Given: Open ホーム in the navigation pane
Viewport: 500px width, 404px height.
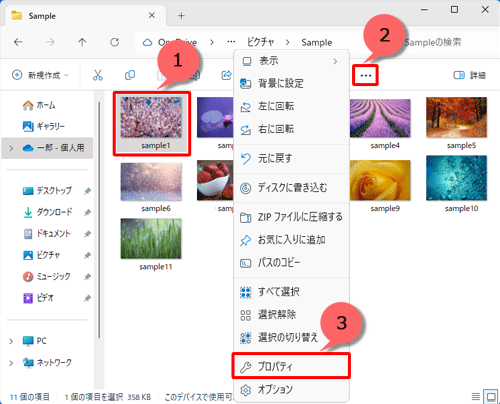Looking at the screenshot, I should click(39, 105).
